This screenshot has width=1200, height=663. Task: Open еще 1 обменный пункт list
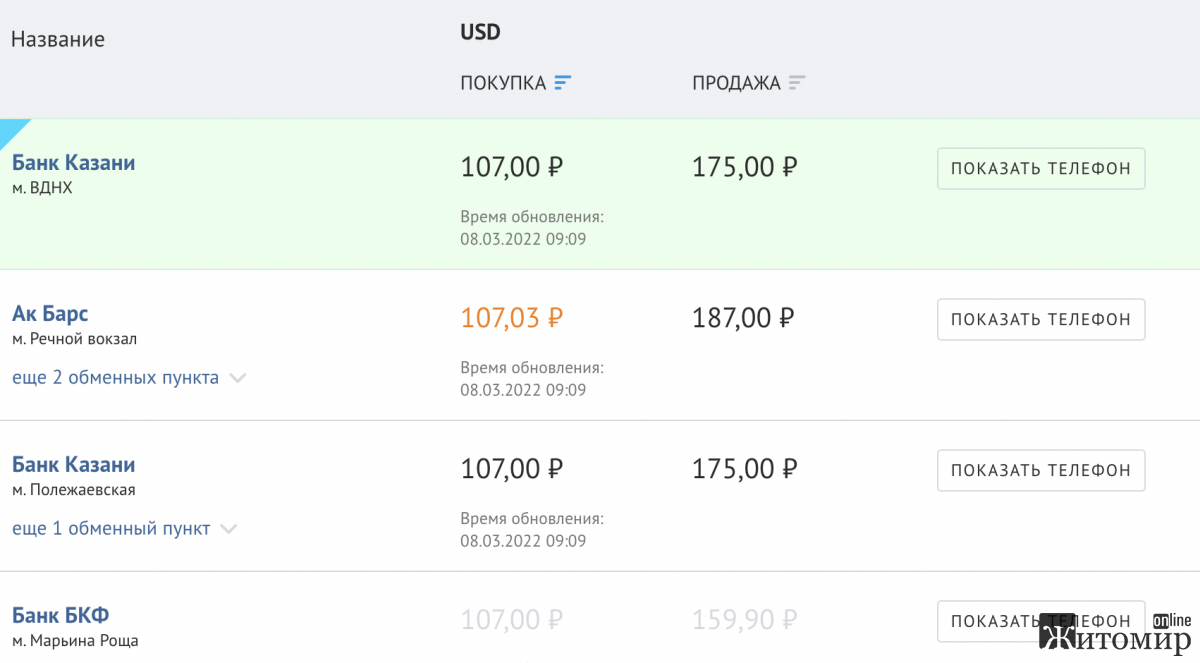point(111,529)
